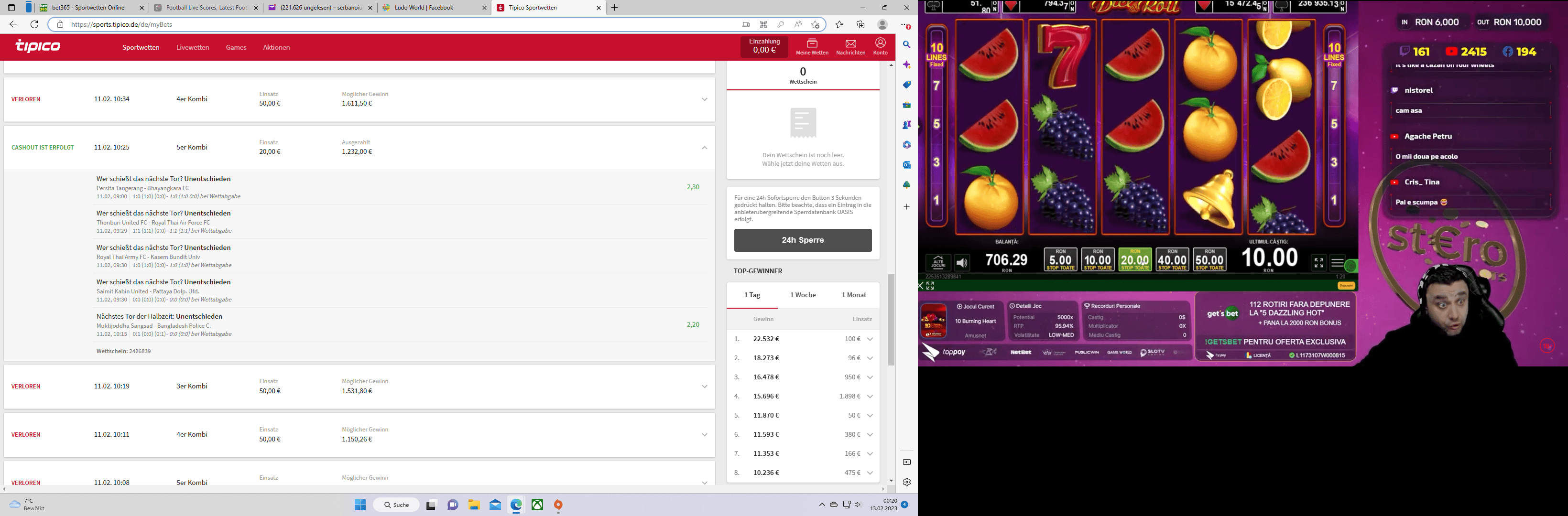Open the slot game hamburger menu
The image size is (1568, 516).
click(x=1337, y=263)
